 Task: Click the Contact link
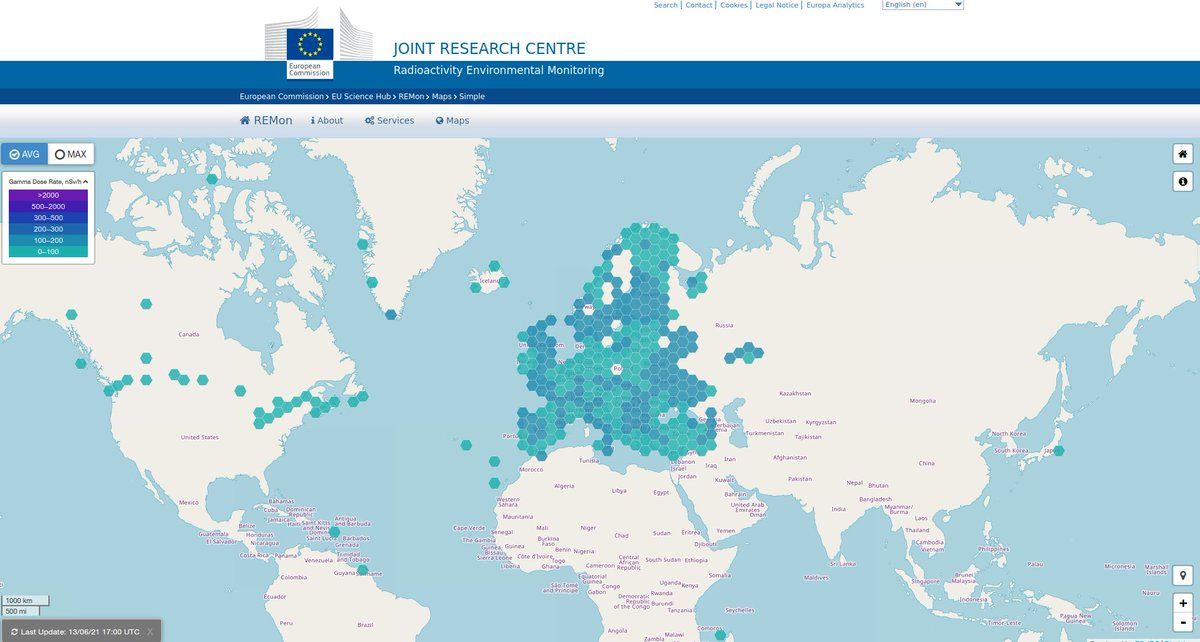pos(699,5)
